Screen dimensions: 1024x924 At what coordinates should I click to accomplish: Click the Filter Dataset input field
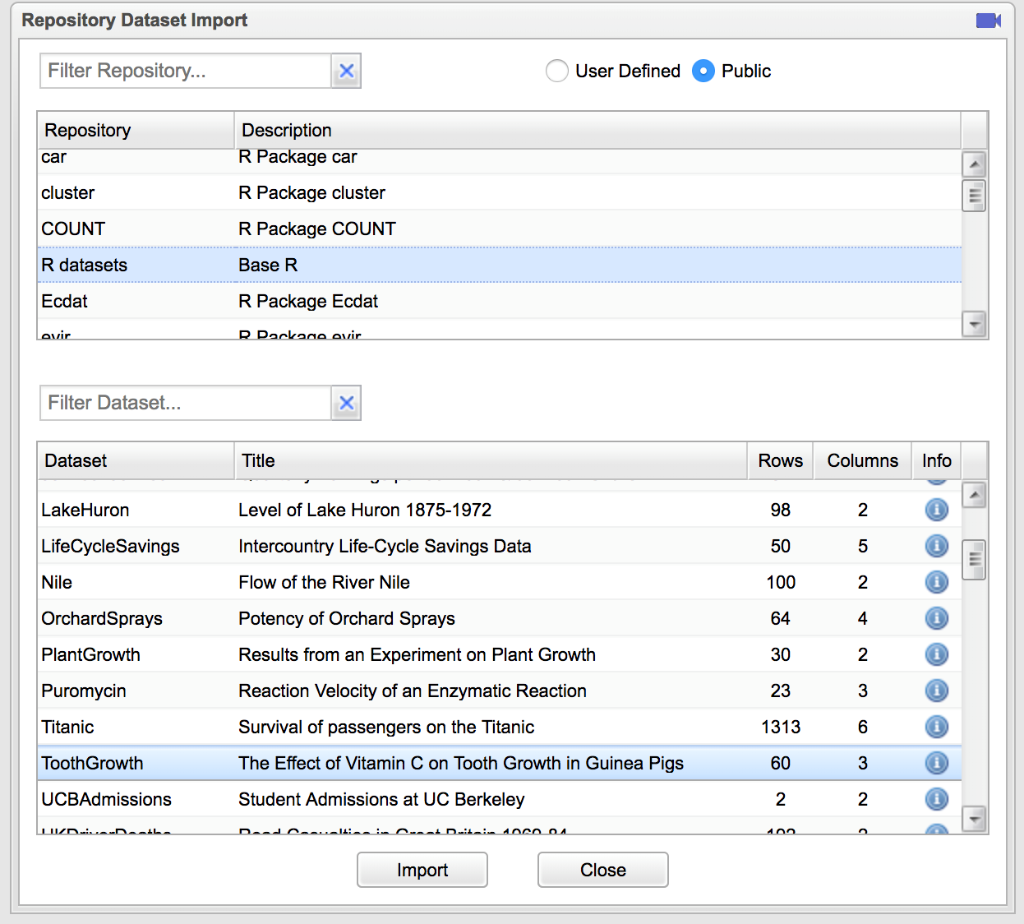pos(186,403)
